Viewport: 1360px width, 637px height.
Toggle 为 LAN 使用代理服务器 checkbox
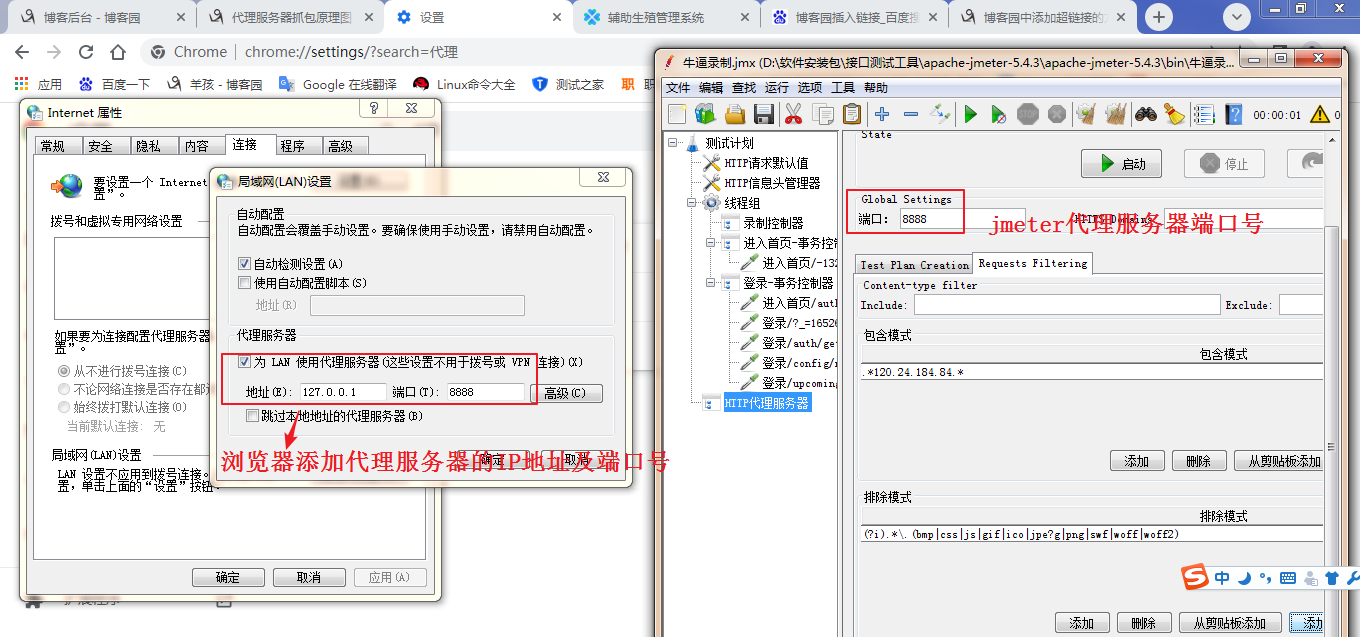244,361
